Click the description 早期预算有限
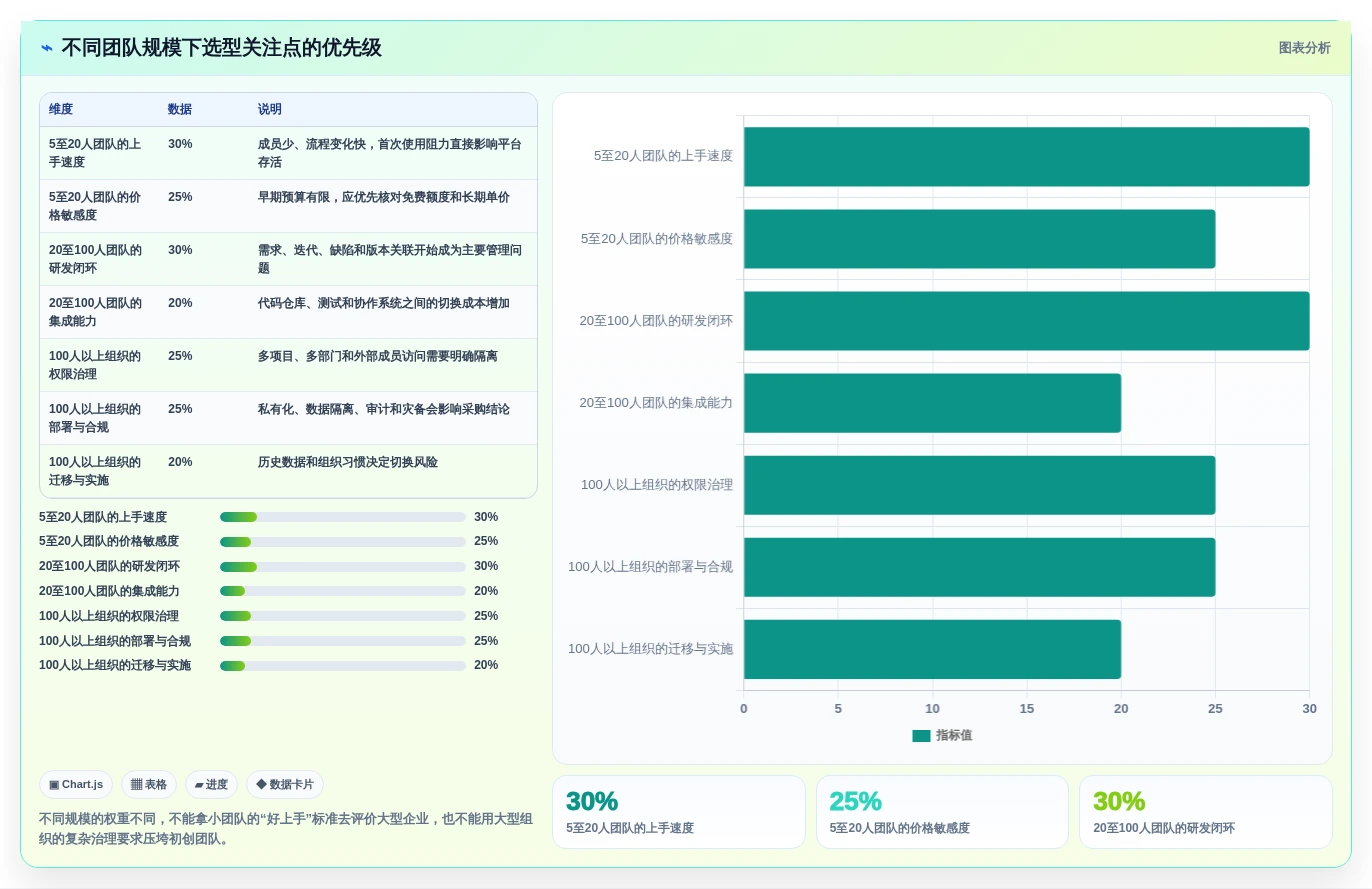This screenshot has width=1372, height=889. click(x=384, y=197)
